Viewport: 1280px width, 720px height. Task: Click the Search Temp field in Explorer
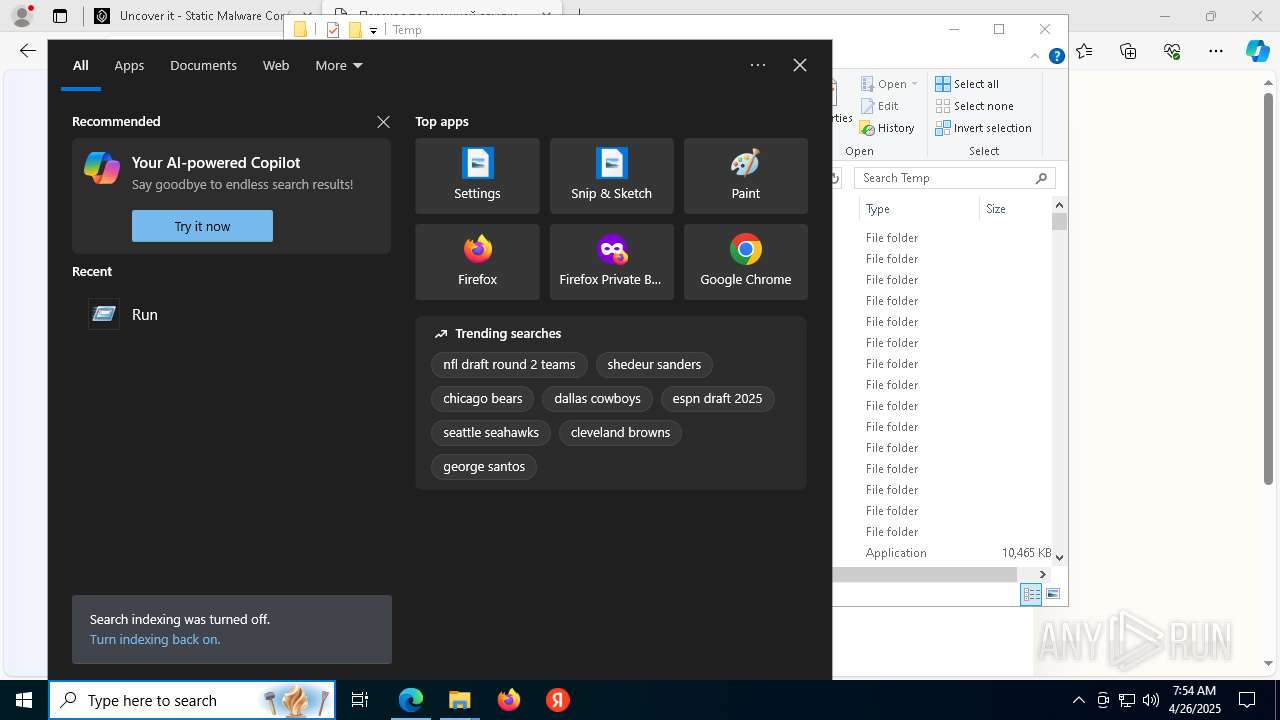point(955,178)
